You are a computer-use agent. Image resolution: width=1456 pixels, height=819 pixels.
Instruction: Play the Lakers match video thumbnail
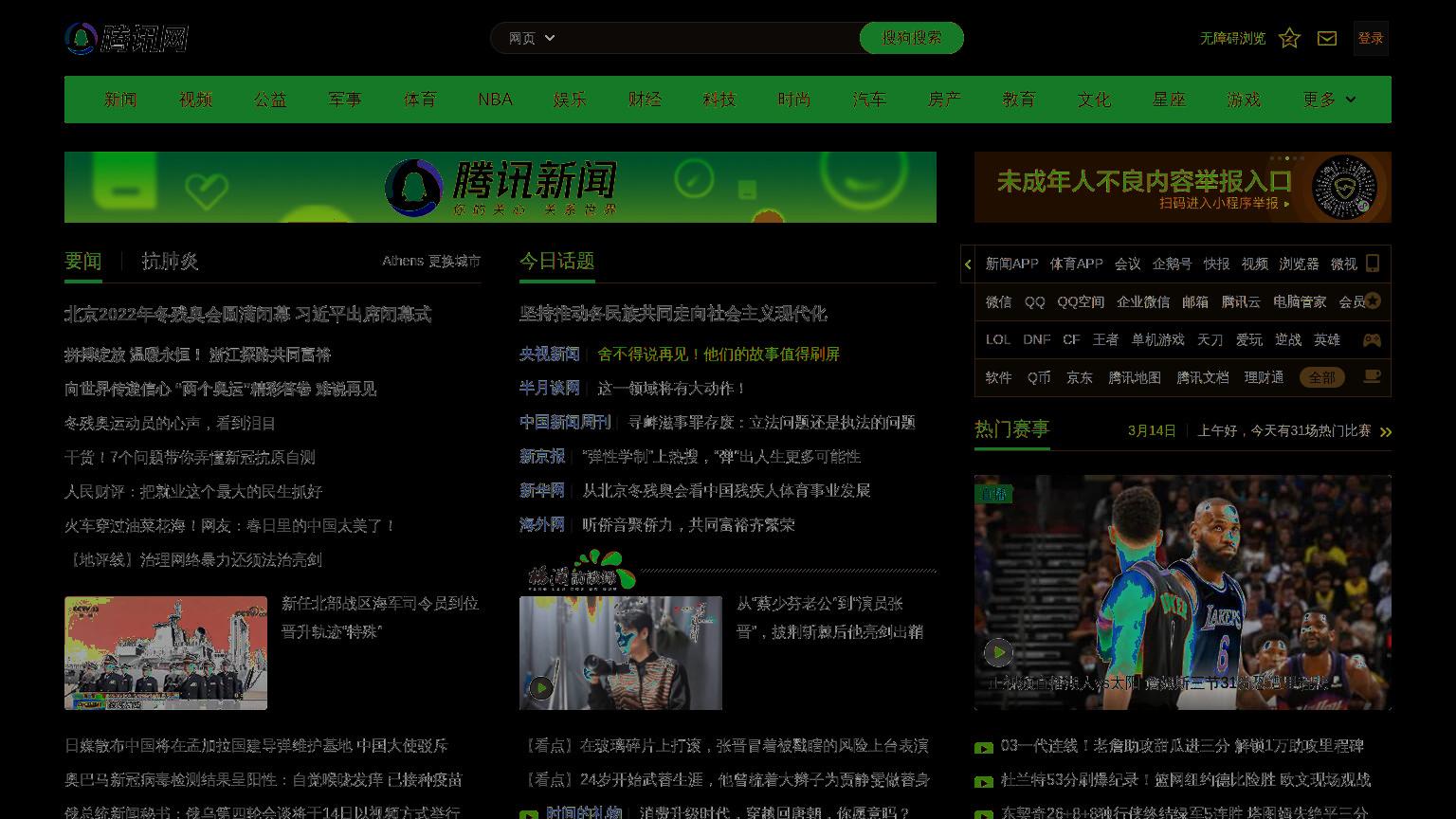[x=998, y=652]
